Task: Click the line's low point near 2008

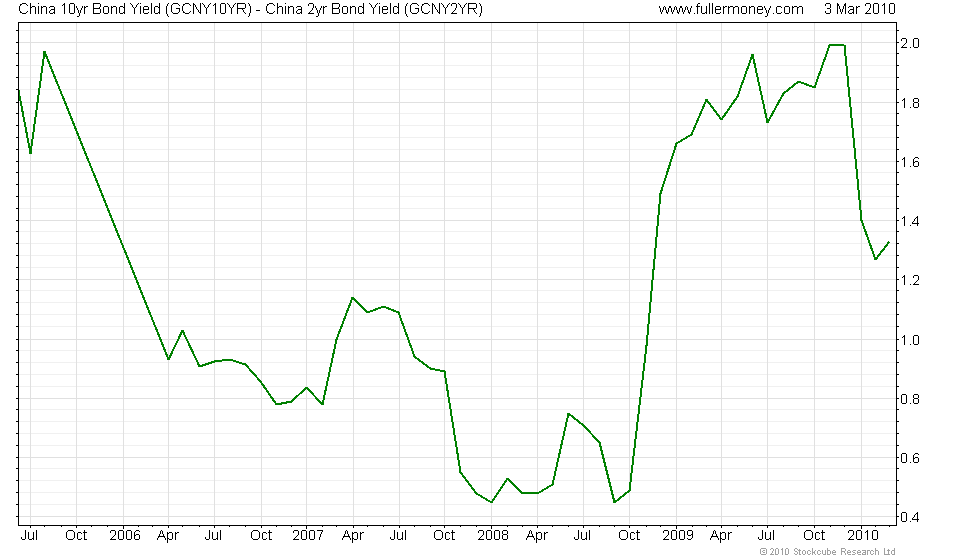Action: click(492, 502)
